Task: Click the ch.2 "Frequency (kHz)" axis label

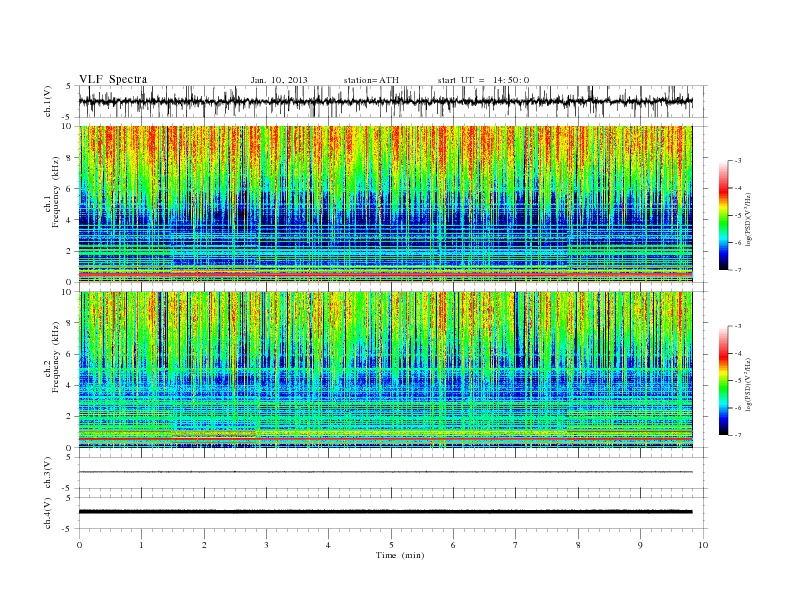Action: pyautogui.click(x=56, y=357)
